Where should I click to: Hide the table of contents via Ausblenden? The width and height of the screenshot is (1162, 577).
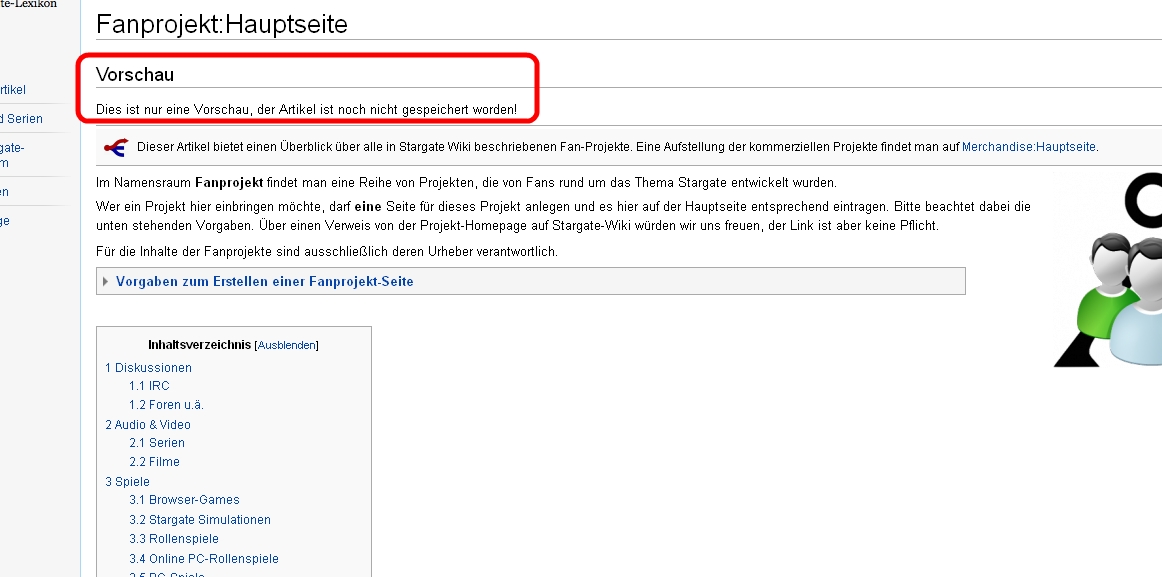[286, 345]
